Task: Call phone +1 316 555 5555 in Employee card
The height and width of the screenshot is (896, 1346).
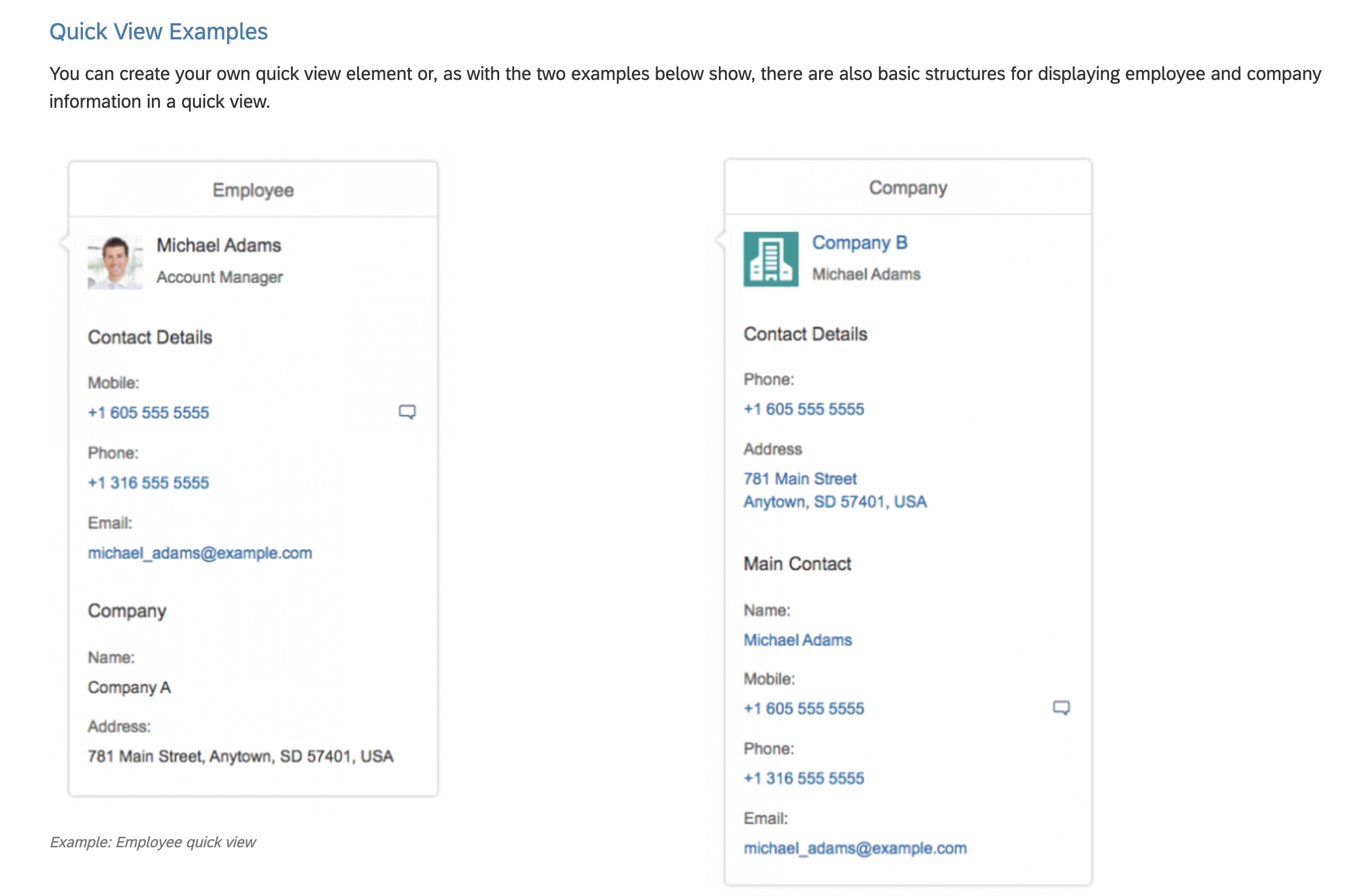Action: pos(148,483)
